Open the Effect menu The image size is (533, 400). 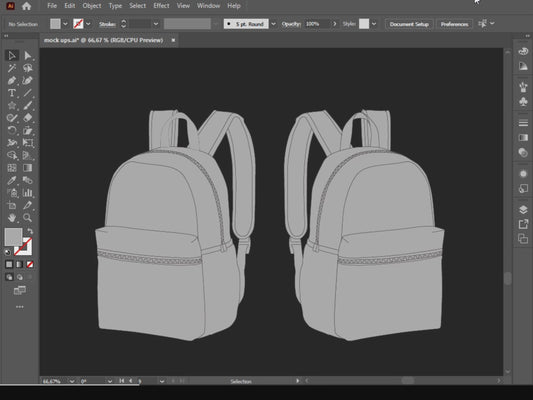tap(161, 6)
